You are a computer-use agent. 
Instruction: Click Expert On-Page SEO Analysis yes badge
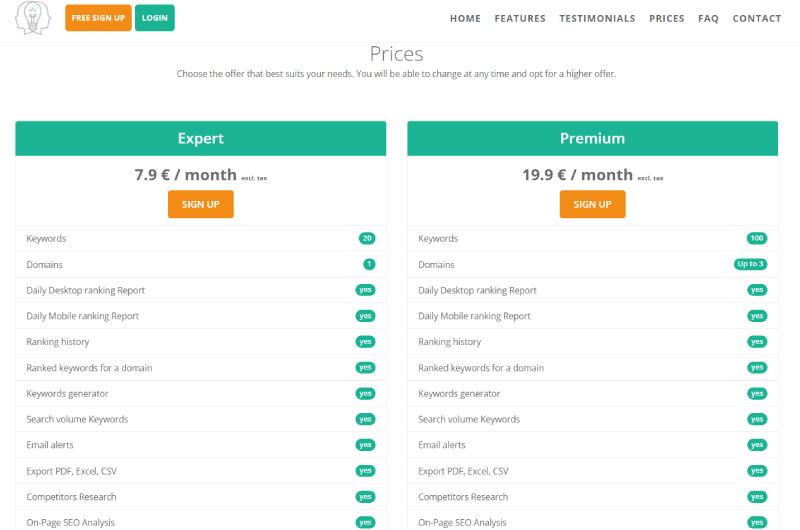[x=365, y=522]
